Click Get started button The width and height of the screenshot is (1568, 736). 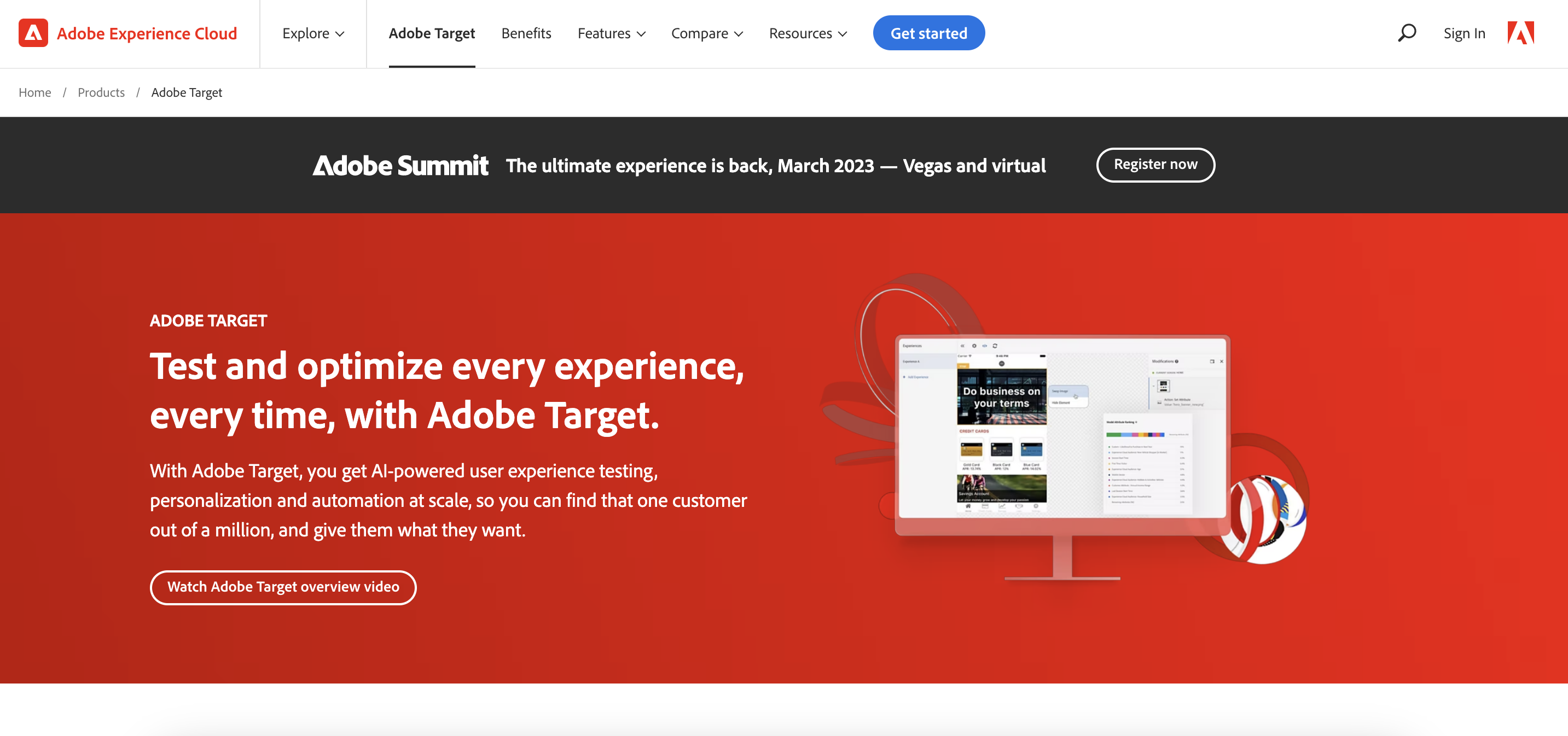[x=928, y=33]
